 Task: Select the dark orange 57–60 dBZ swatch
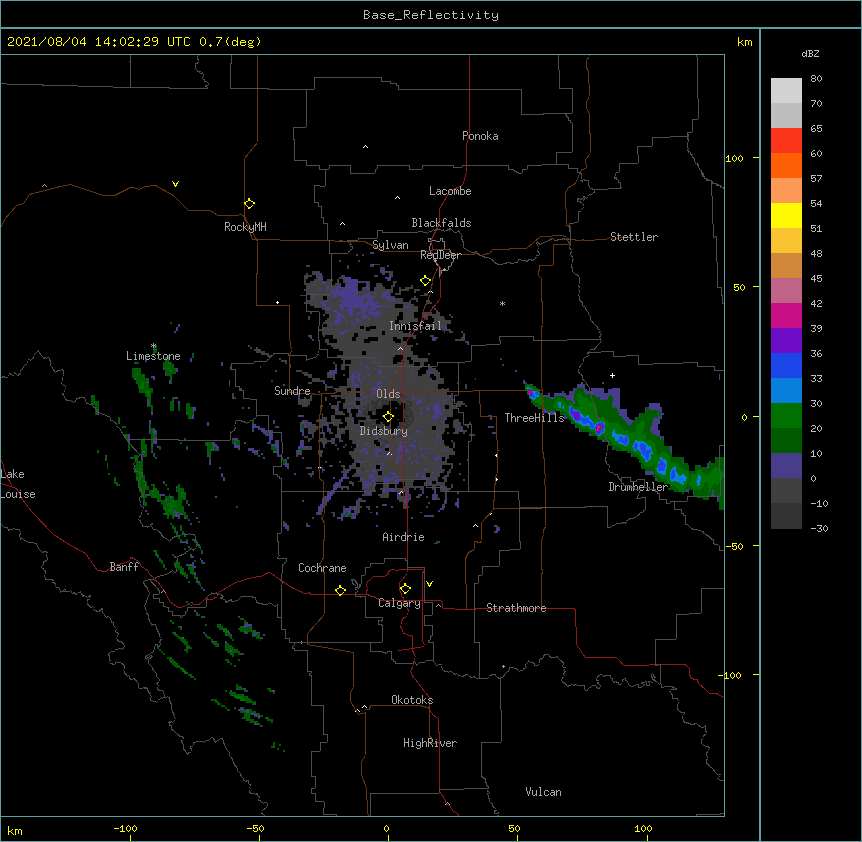pyautogui.click(x=786, y=165)
